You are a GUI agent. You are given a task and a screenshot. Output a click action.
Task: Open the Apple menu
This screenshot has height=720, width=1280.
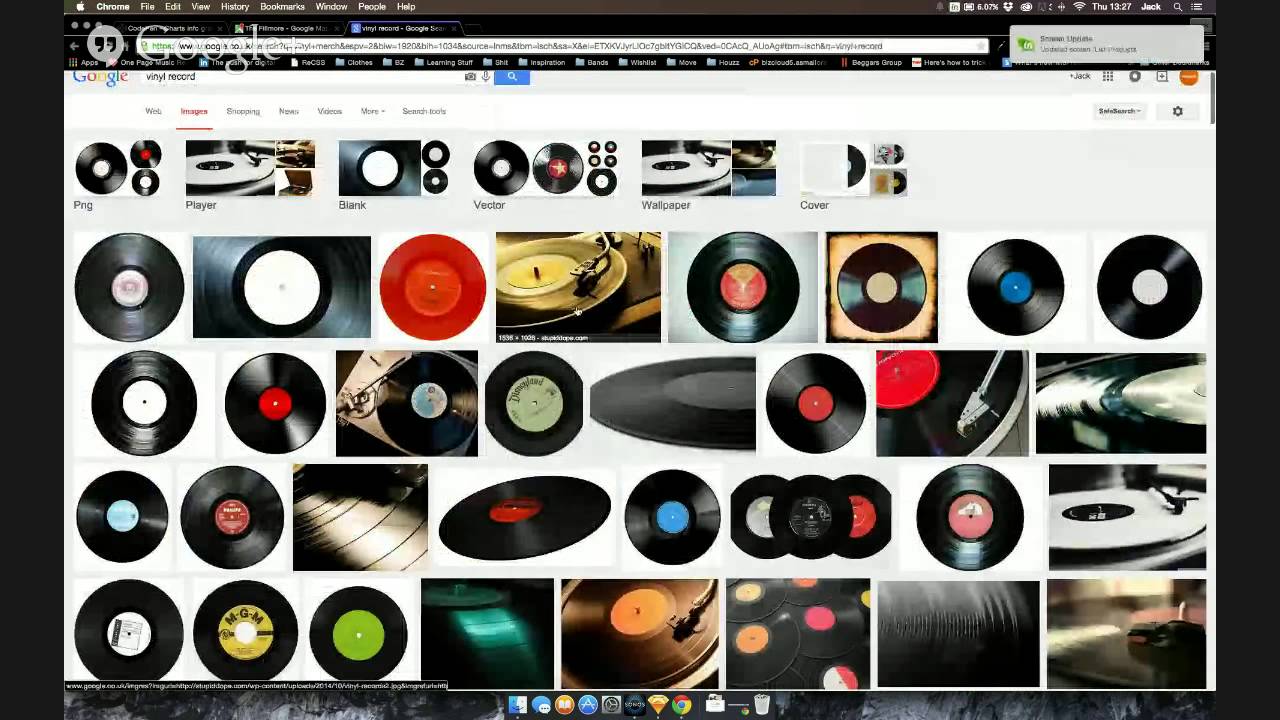(x=80, y=7)
